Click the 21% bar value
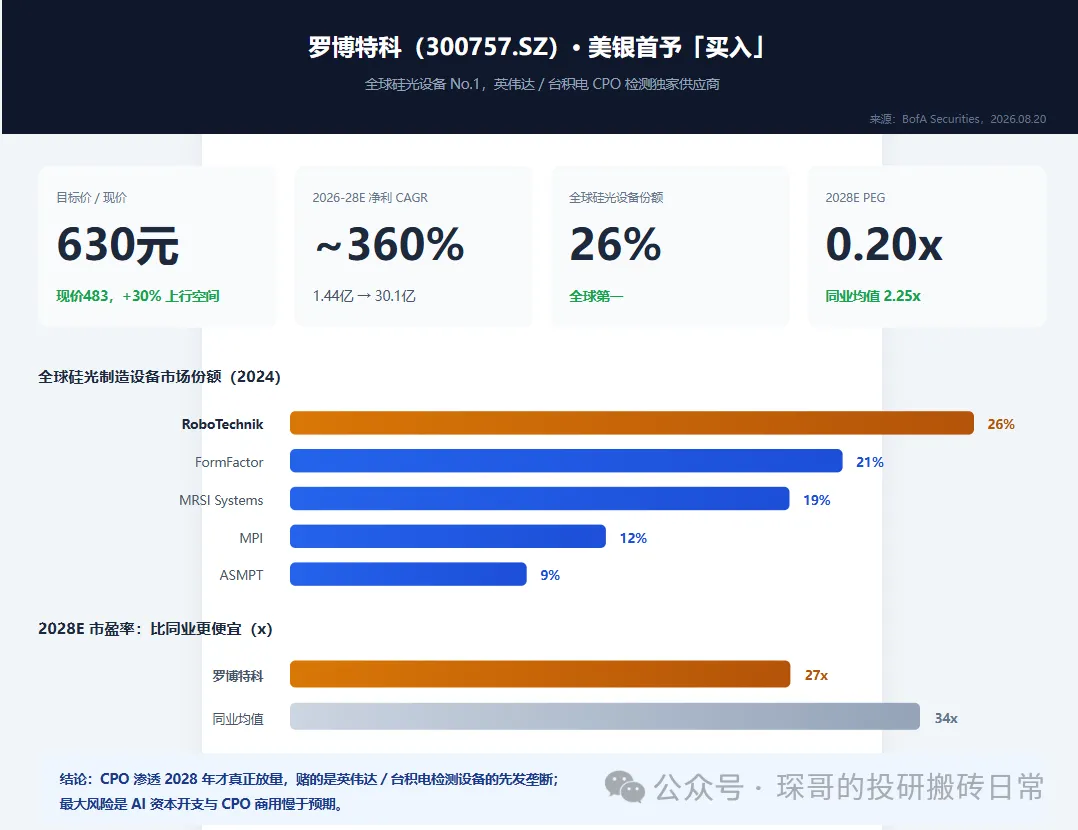 [870, 462]
